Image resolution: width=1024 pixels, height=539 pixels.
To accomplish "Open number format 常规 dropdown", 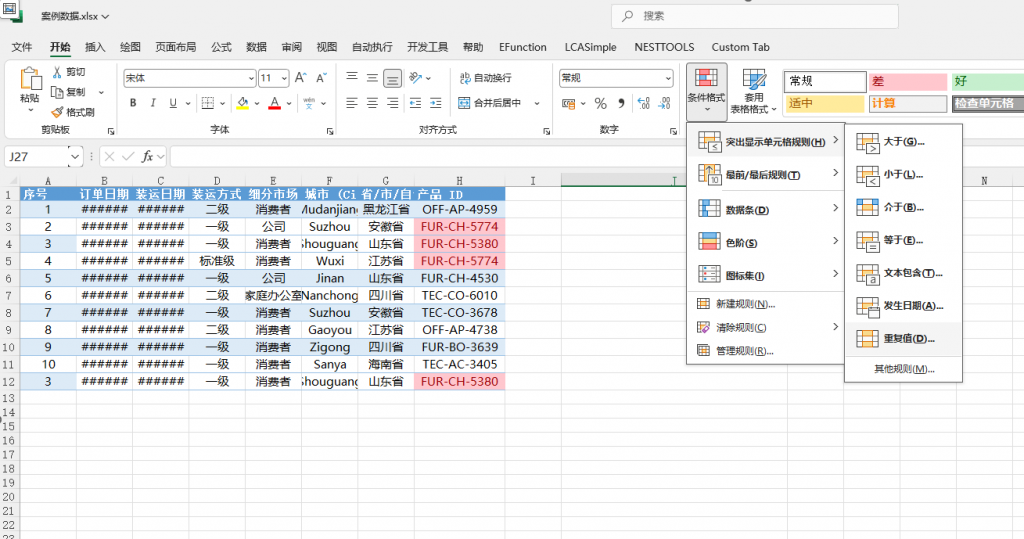I will (667, 78).
